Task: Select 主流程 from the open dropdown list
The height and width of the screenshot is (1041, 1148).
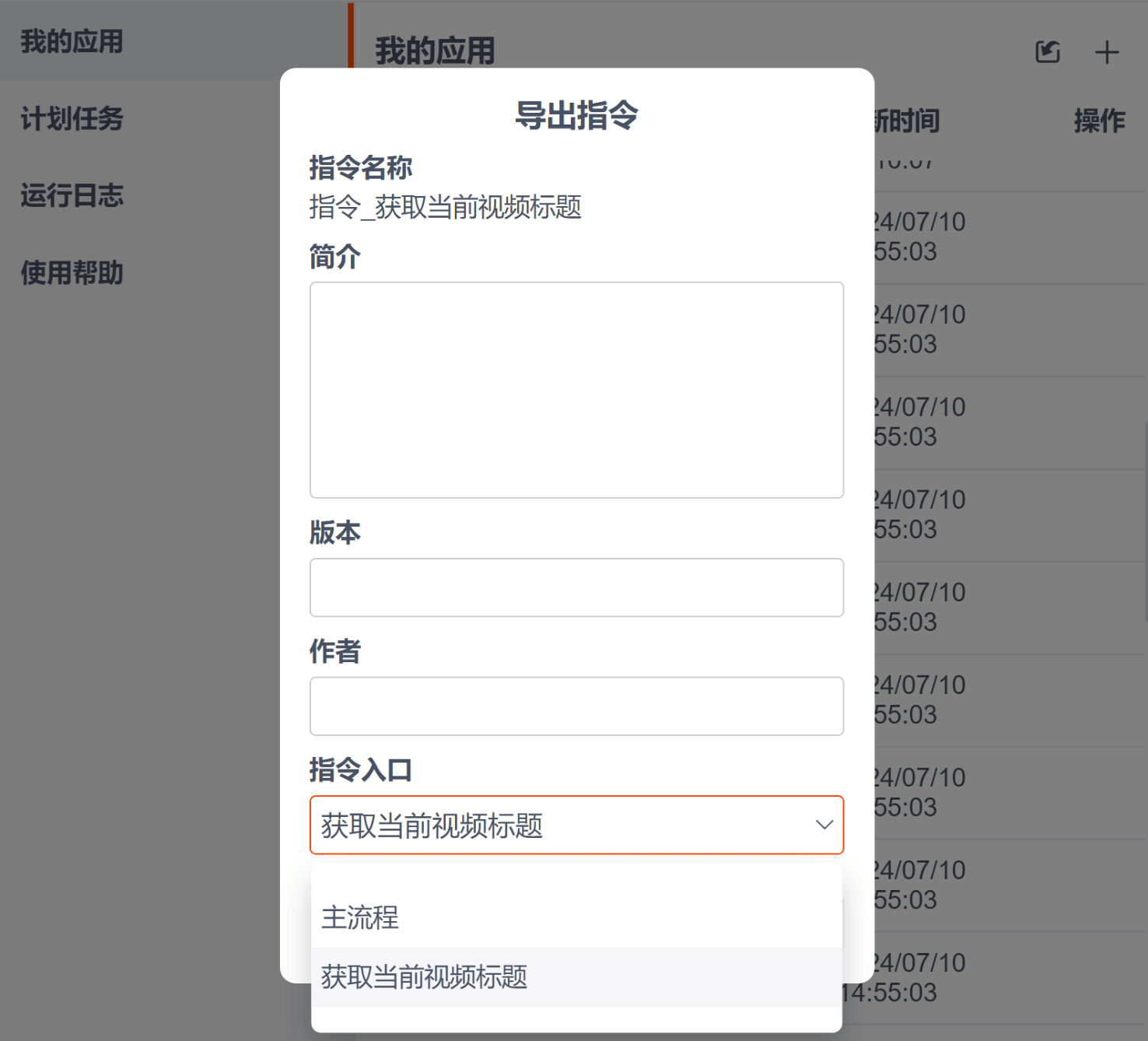Action: (359, 918)
